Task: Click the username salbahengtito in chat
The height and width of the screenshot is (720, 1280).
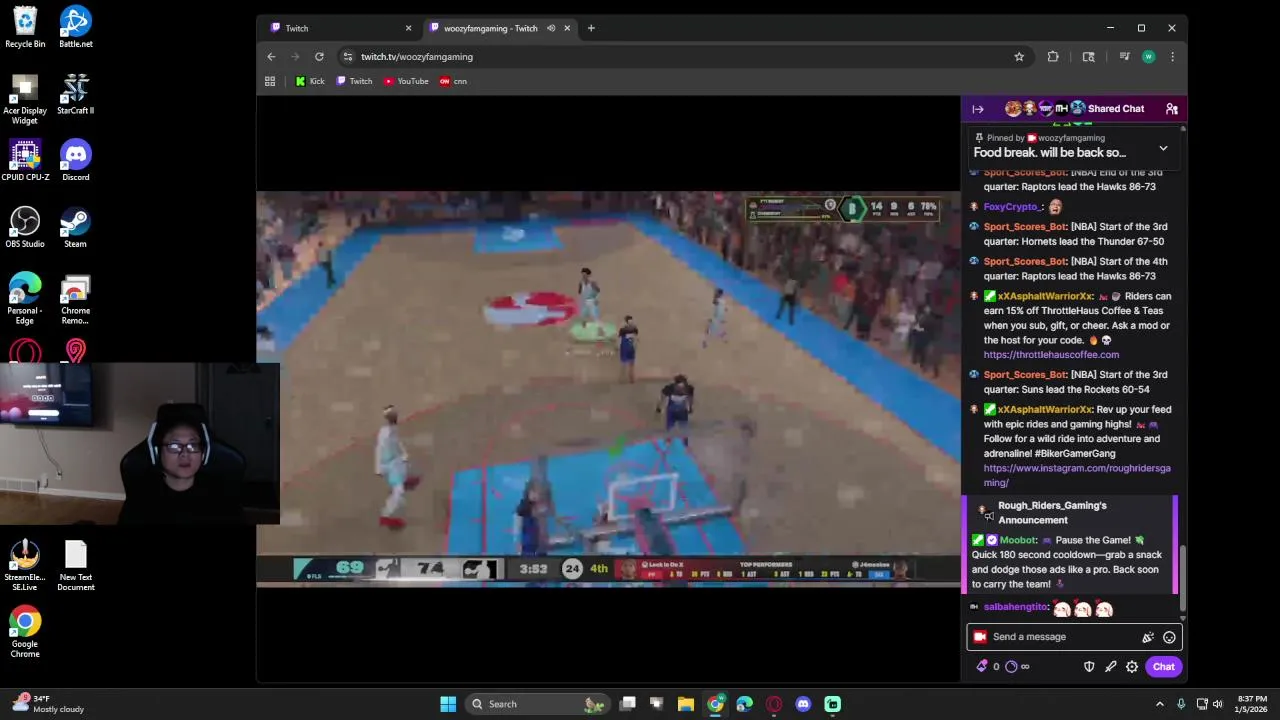Action: pos(1015,607)
